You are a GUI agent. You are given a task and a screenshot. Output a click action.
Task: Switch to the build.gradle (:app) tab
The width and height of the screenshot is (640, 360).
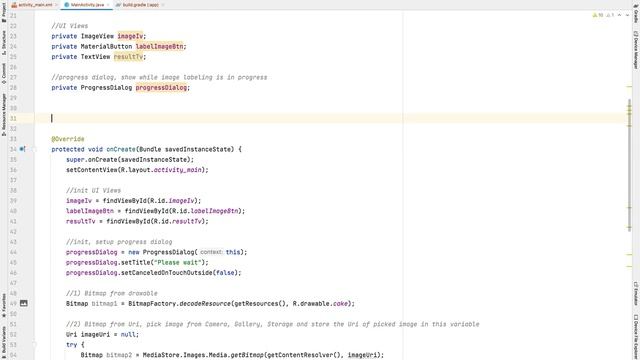tap(140, 5)
